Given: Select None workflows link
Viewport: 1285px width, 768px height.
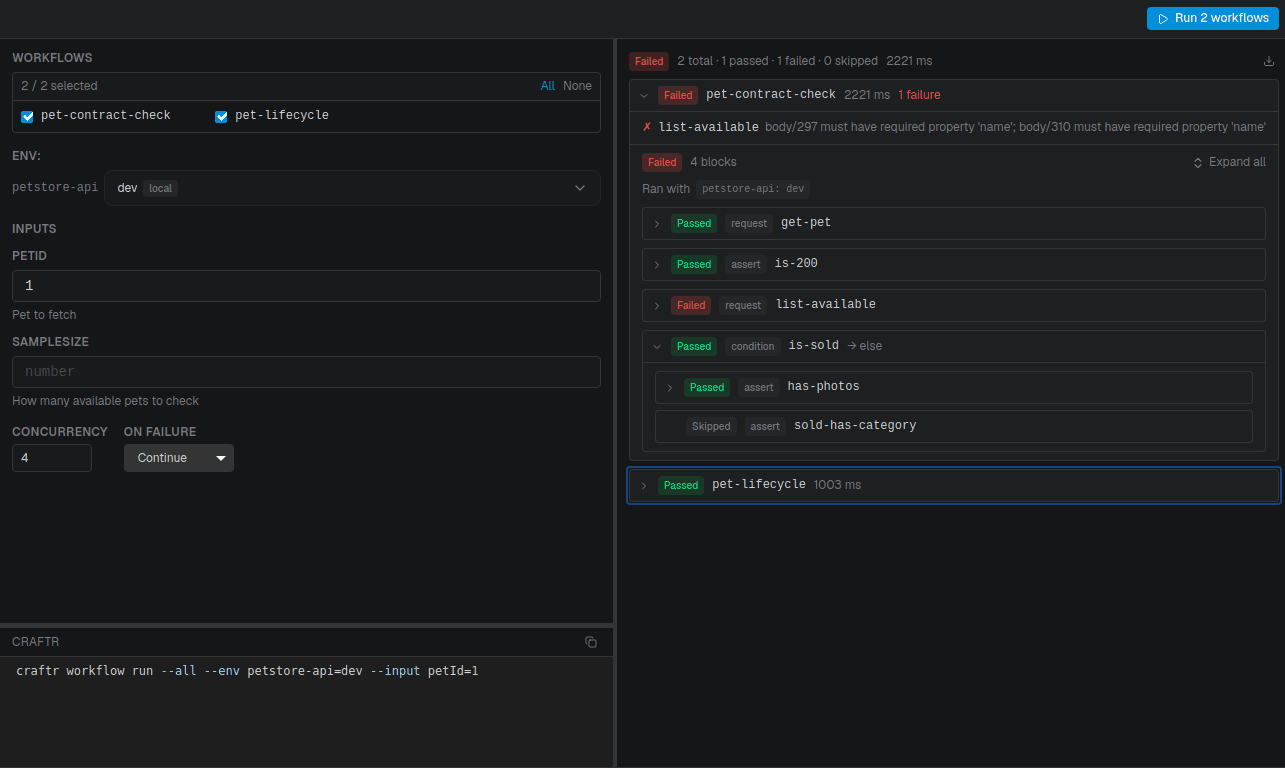Looking at the screenshot, I should [x=577, y=86].
